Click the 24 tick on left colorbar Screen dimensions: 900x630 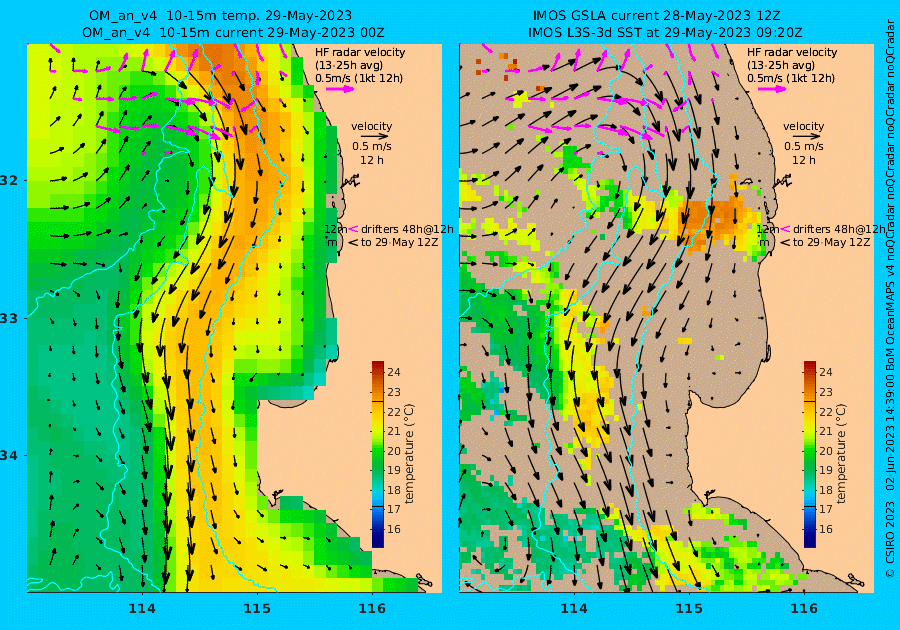tap(394, 372)
